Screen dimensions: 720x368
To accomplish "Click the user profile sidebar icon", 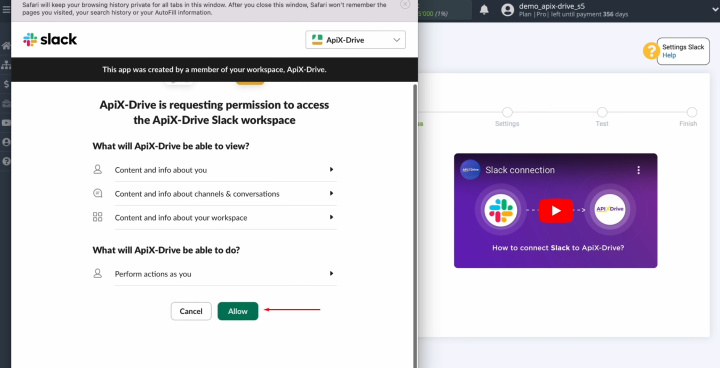I will 6,142.
